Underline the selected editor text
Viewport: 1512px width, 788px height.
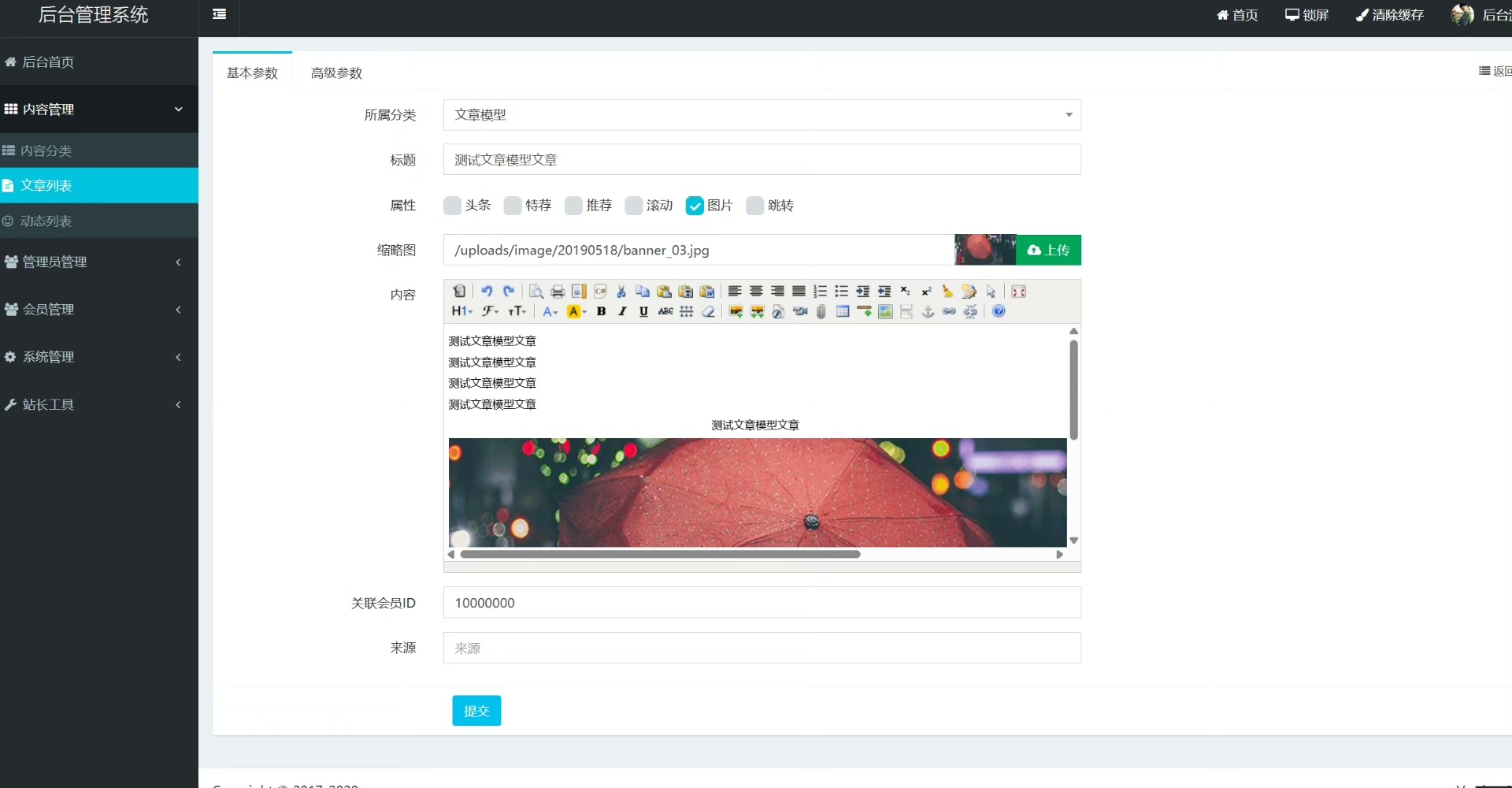[x=643, y=311]
